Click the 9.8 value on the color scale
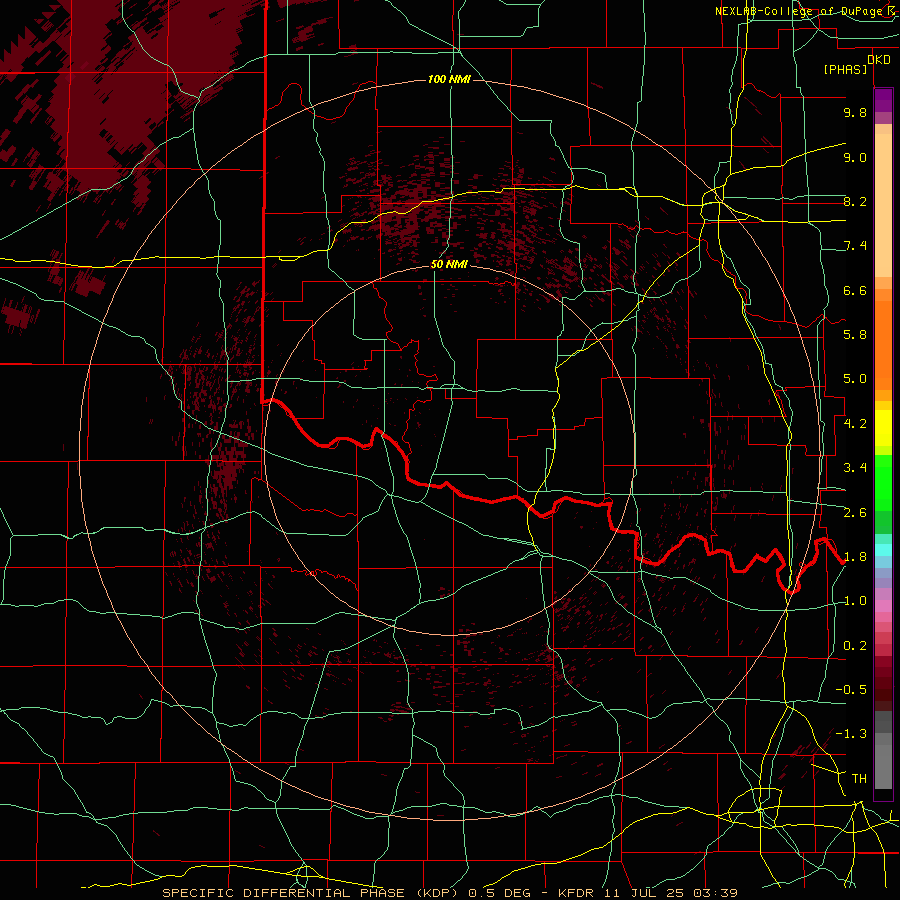900x900 pixels. pyautogui.click(x=855, y=112)
